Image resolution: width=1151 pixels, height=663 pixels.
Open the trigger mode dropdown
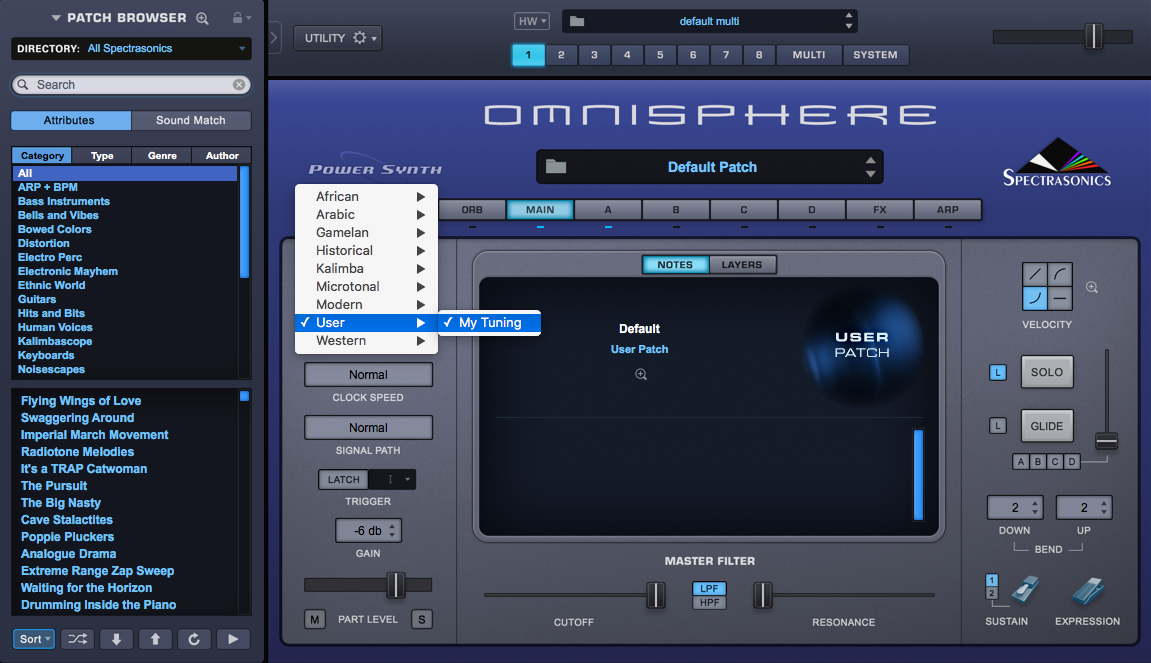coord(392,479)
